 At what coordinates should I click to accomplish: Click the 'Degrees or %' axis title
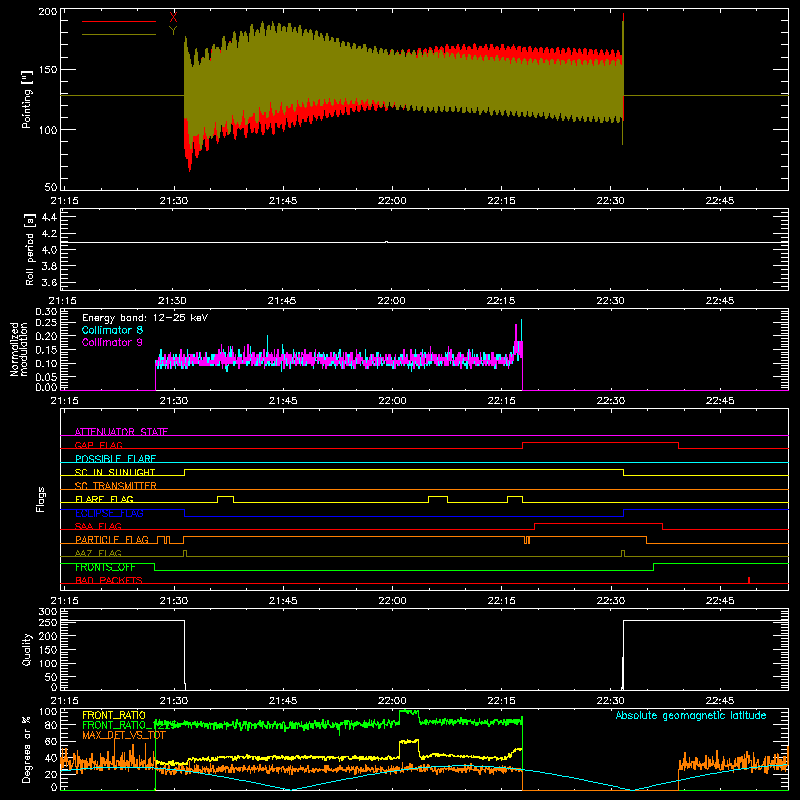click(27, 749)
